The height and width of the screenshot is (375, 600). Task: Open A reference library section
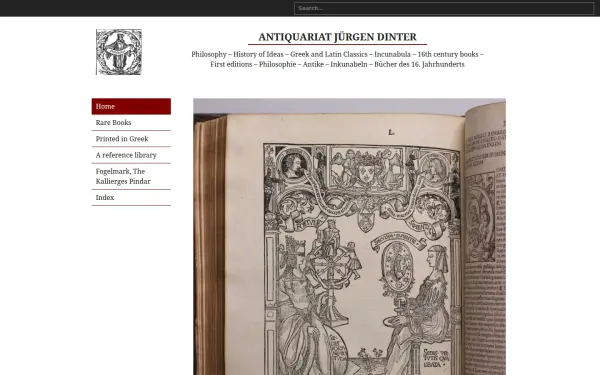click(131, 155)
